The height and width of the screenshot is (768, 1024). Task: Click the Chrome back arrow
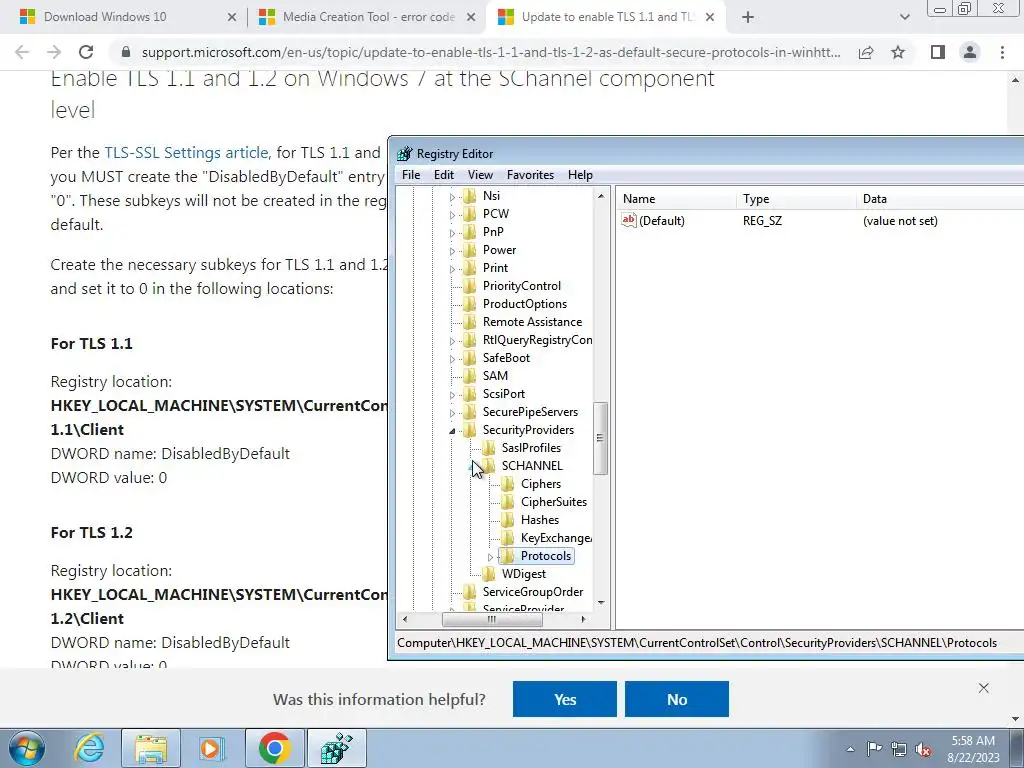click(22, 52)
